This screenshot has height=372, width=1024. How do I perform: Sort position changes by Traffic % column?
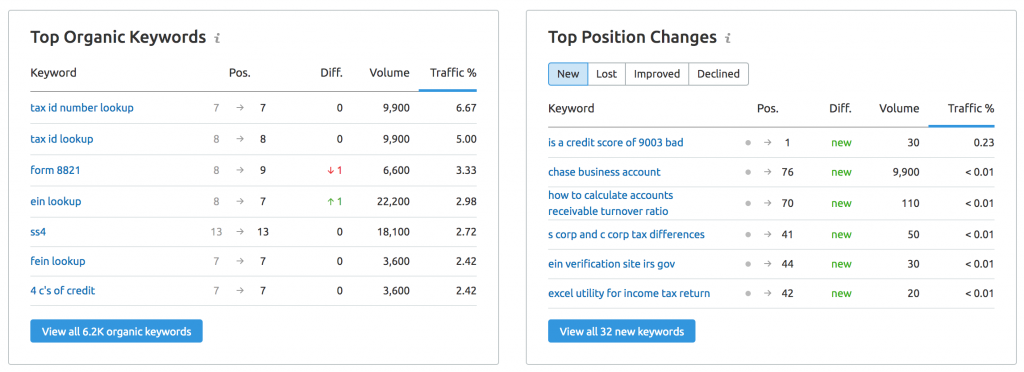point(970,108)
